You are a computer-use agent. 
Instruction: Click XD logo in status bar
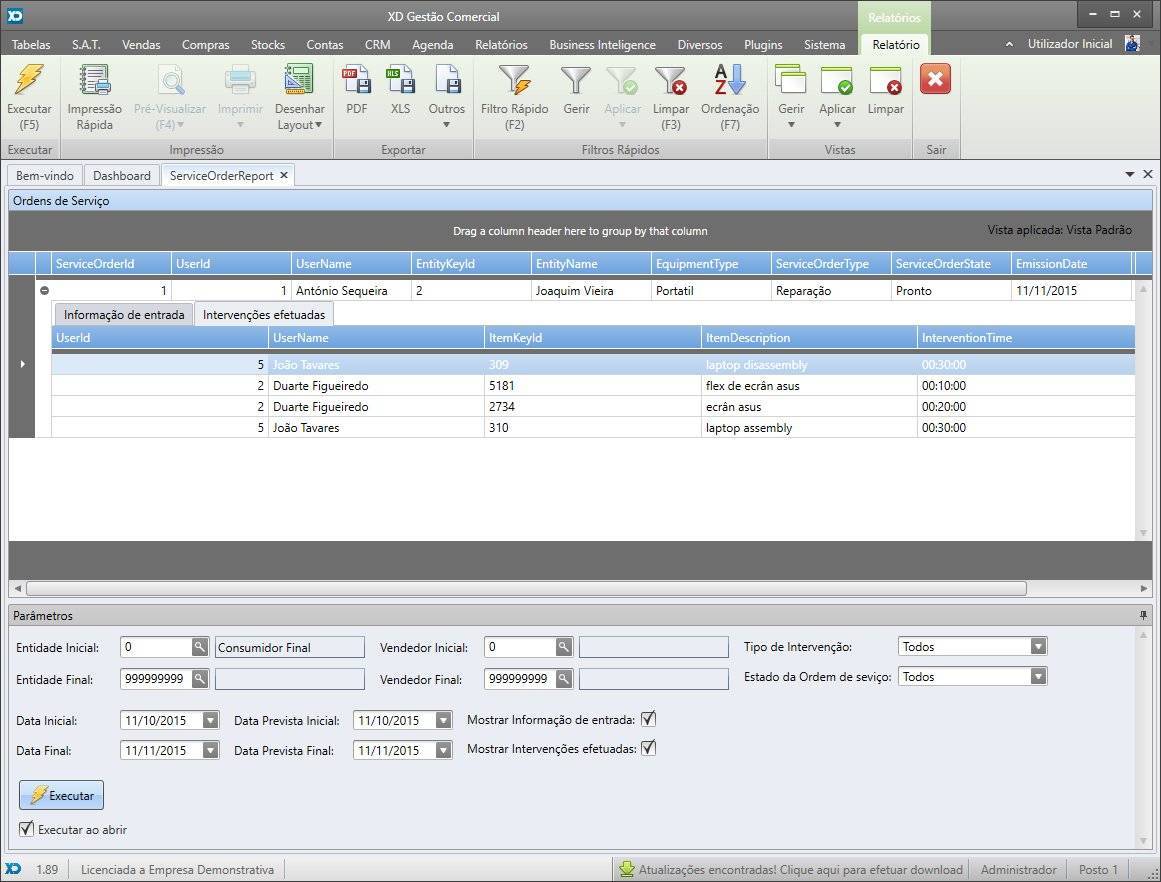point(13,869)
